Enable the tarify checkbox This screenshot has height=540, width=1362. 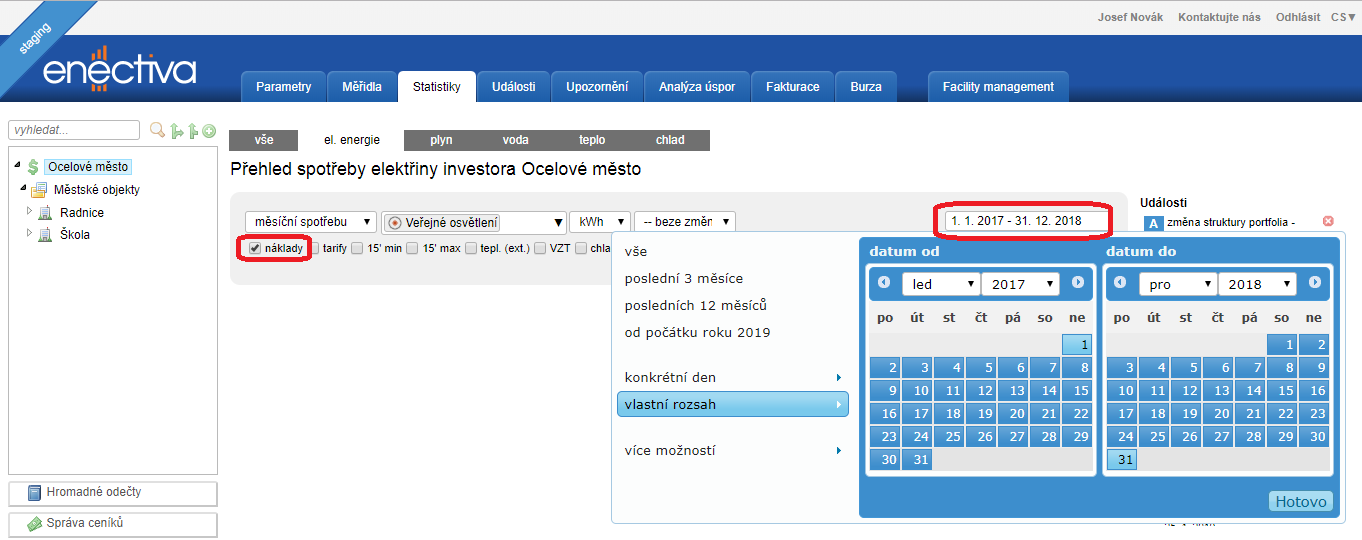point(314,248)
